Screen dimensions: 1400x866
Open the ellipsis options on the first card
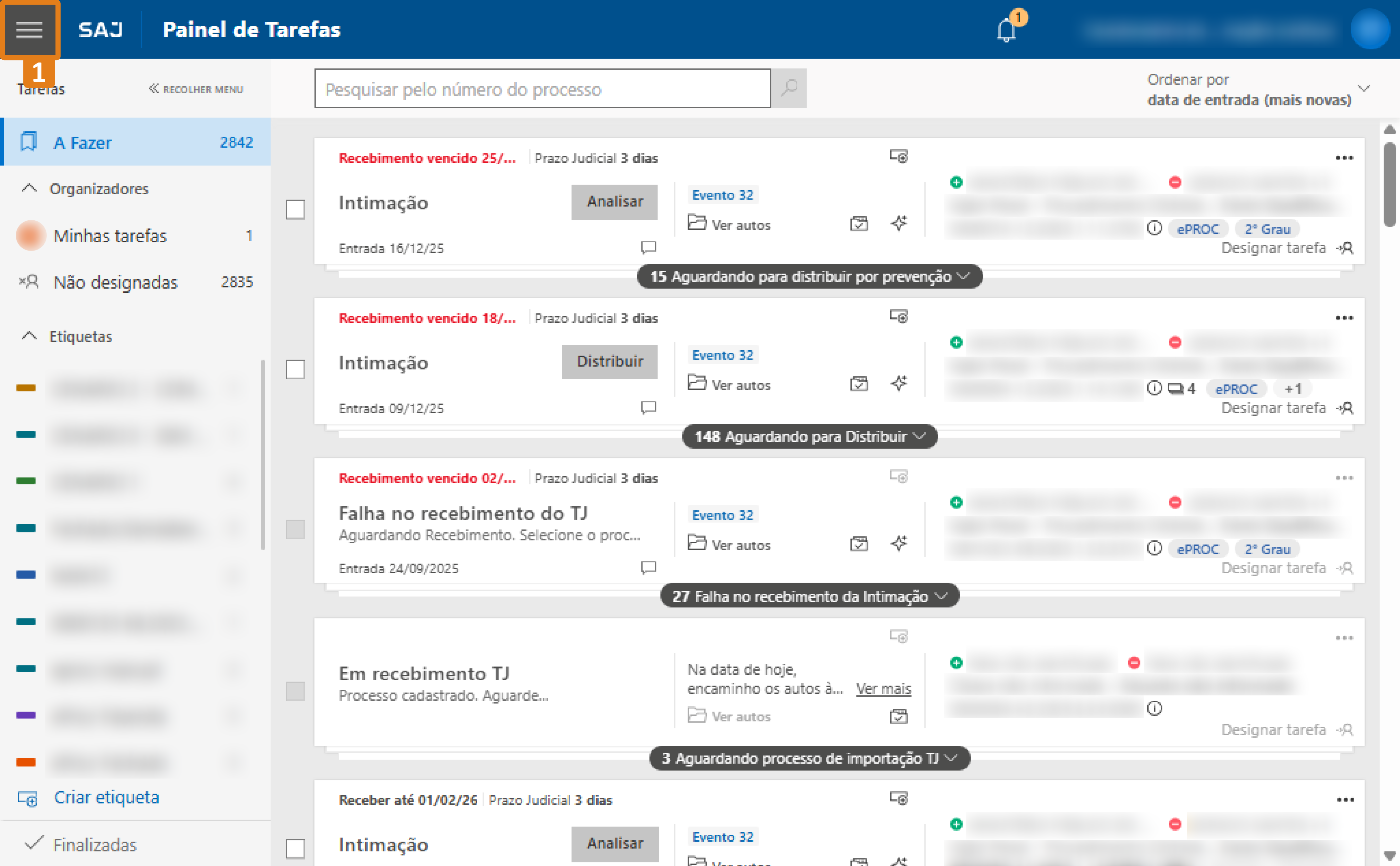pos(1344,158)
